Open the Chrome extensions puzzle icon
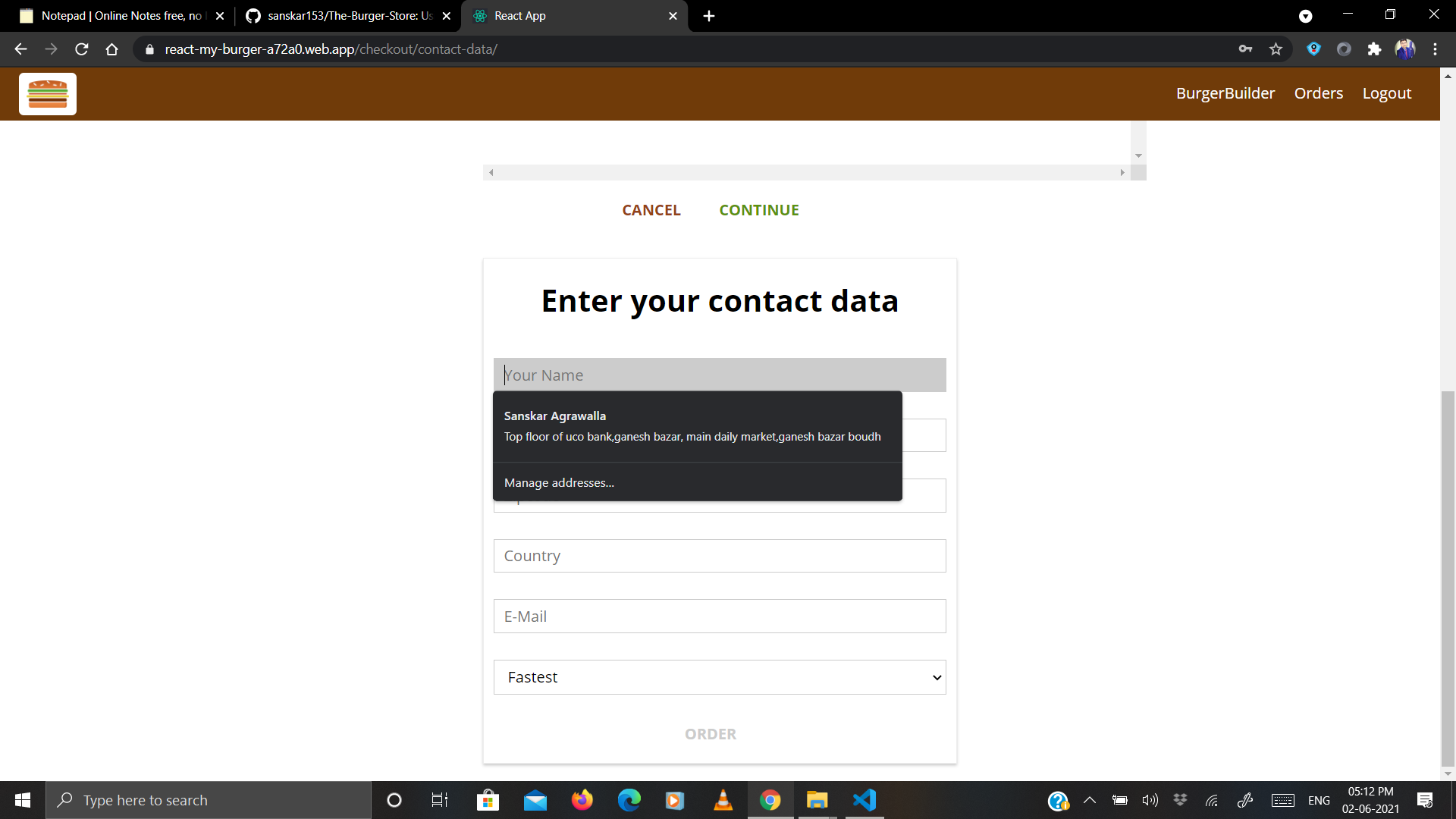 point(1375,49)
